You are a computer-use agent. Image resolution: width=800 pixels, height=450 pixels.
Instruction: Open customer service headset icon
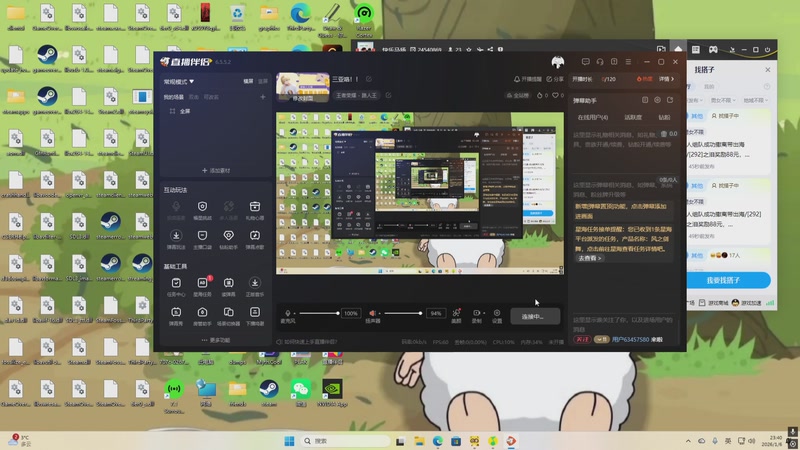pyautogui.click(x=600, y=62)
